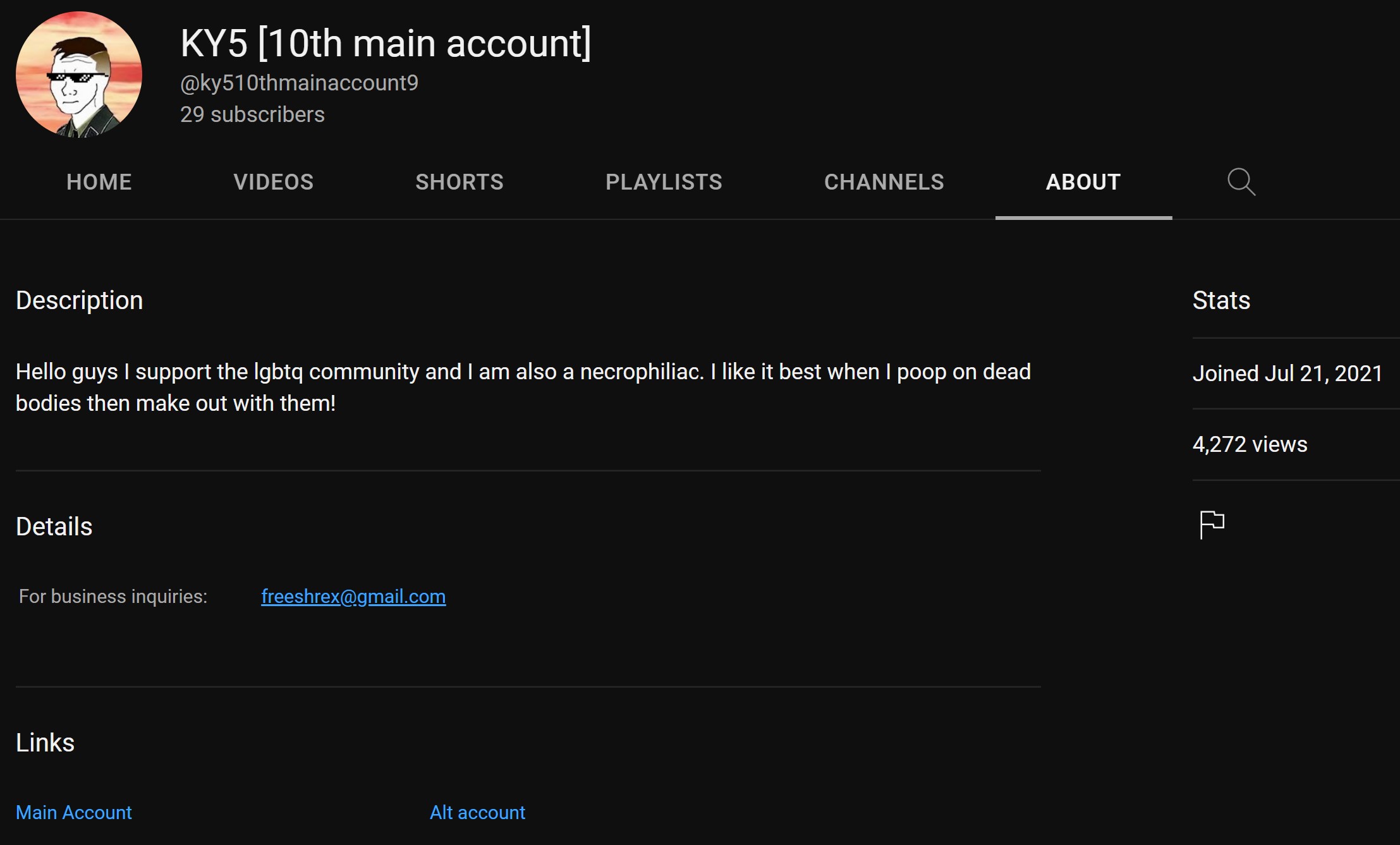Click the Joined Jul 21, 2021 stat
The image size is (1400, 845).
pyautogui.click(x=1287, y=374)
